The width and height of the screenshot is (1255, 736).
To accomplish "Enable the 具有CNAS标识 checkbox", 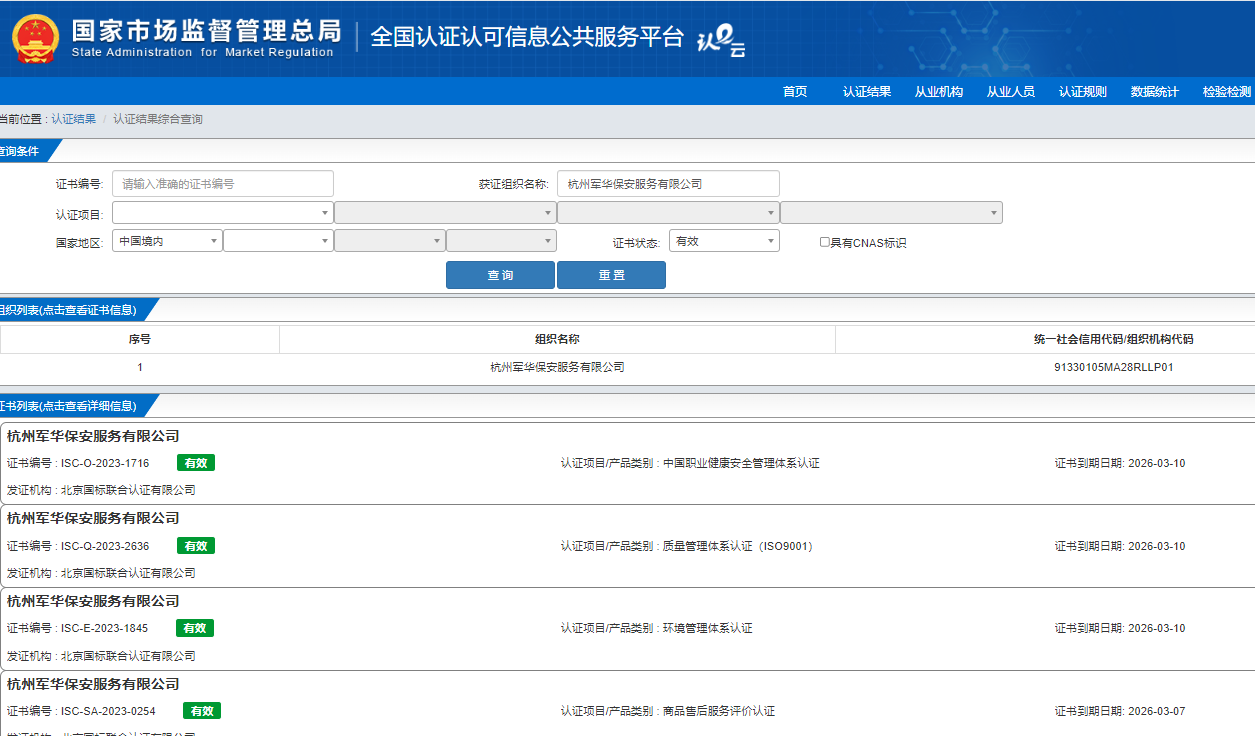I will pos(824,242).
